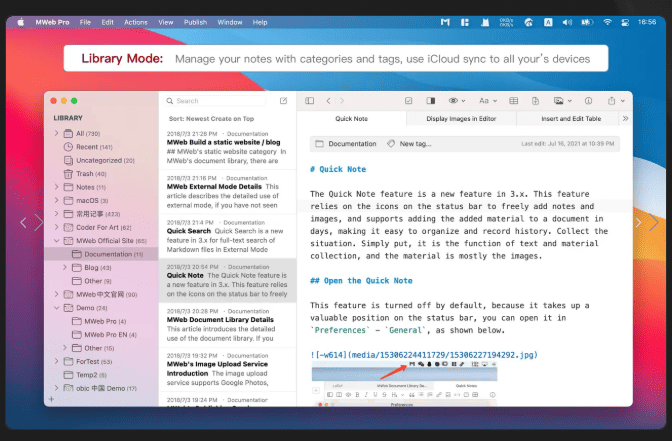Select Uncategorized in the library
Screen dimensions: 672x441
coord(101,160)
